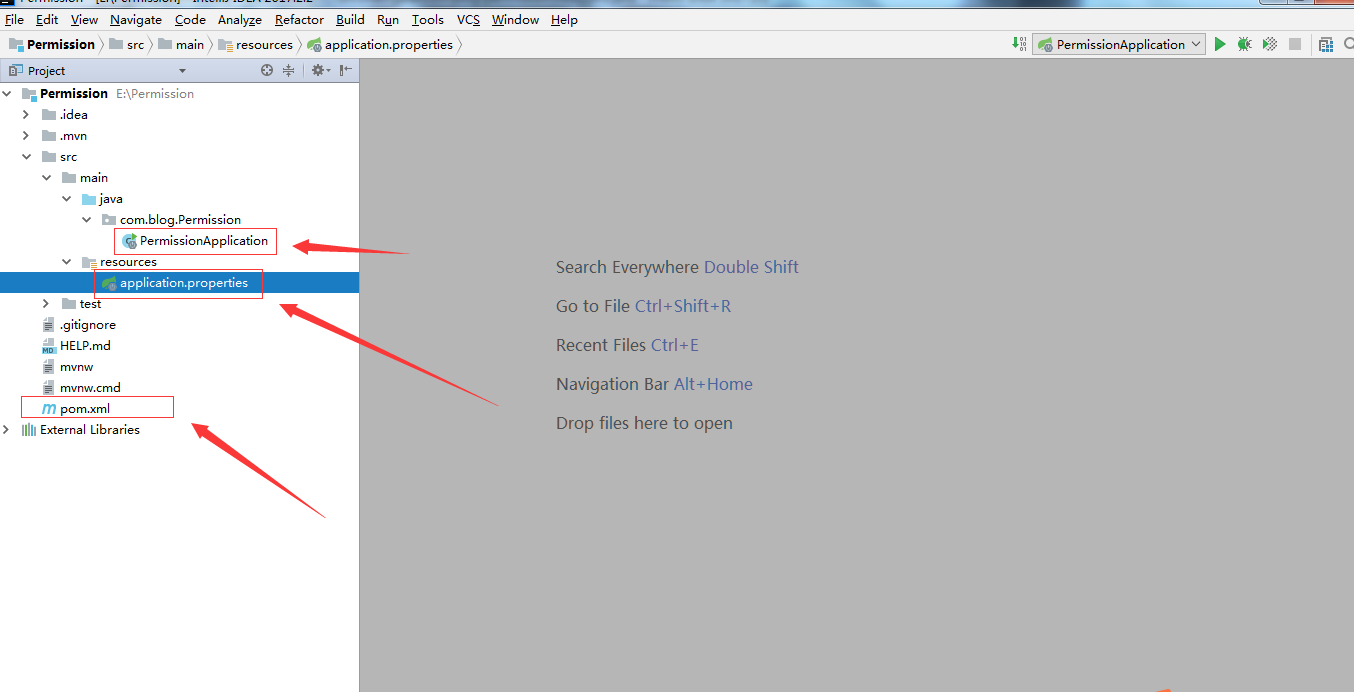Click the External Libraries icon
This screenshot has width=1354, height=692.
coord(29,430)
